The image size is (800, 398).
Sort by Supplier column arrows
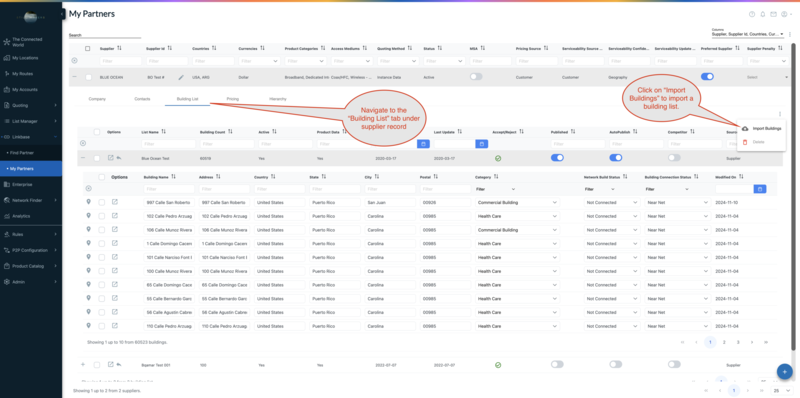click(119, 48)
